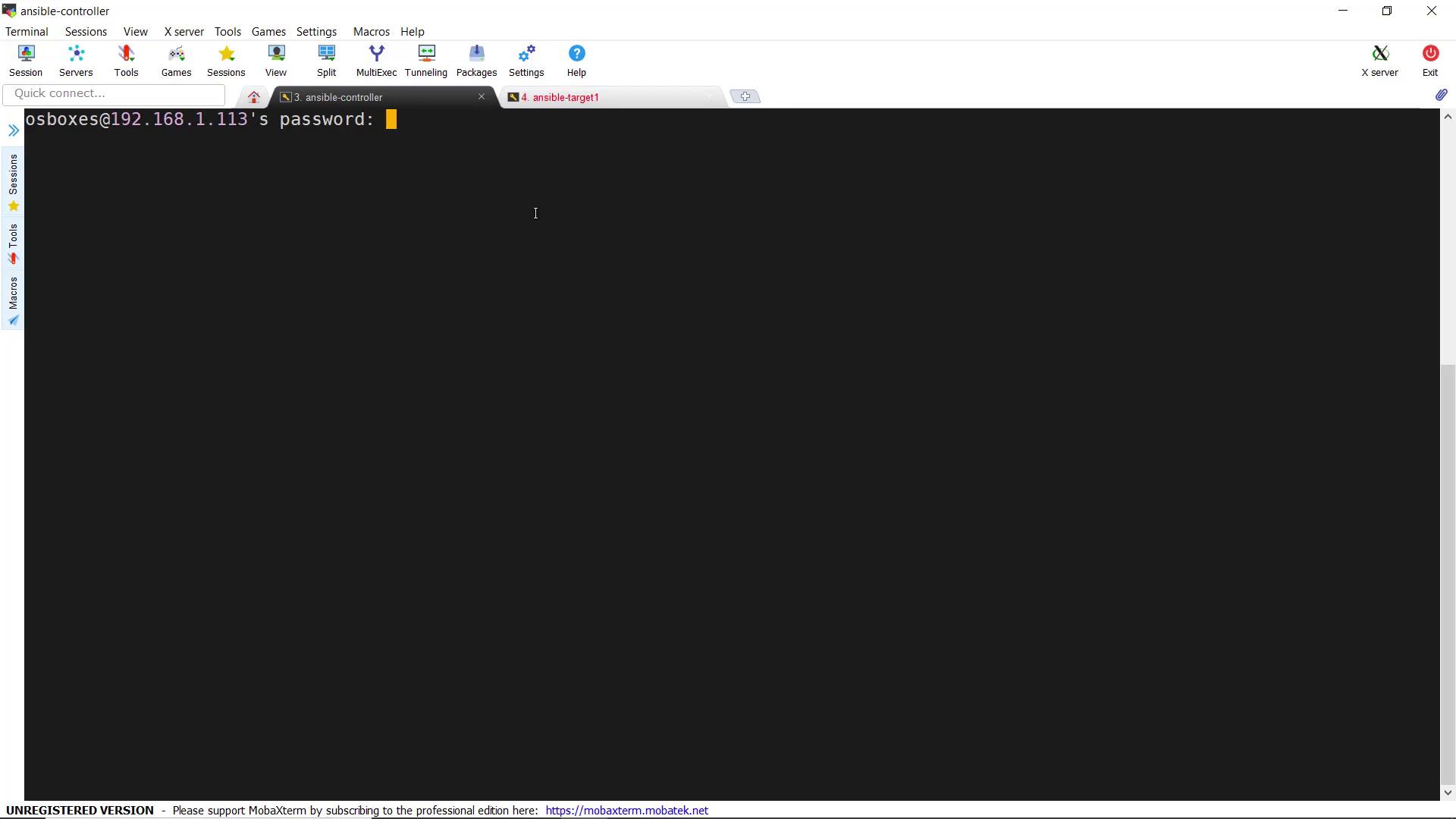Image resolution: width=1456 pixels, height=819 pixels.
Task: Open the Macros menu
Action: (371, 32)
